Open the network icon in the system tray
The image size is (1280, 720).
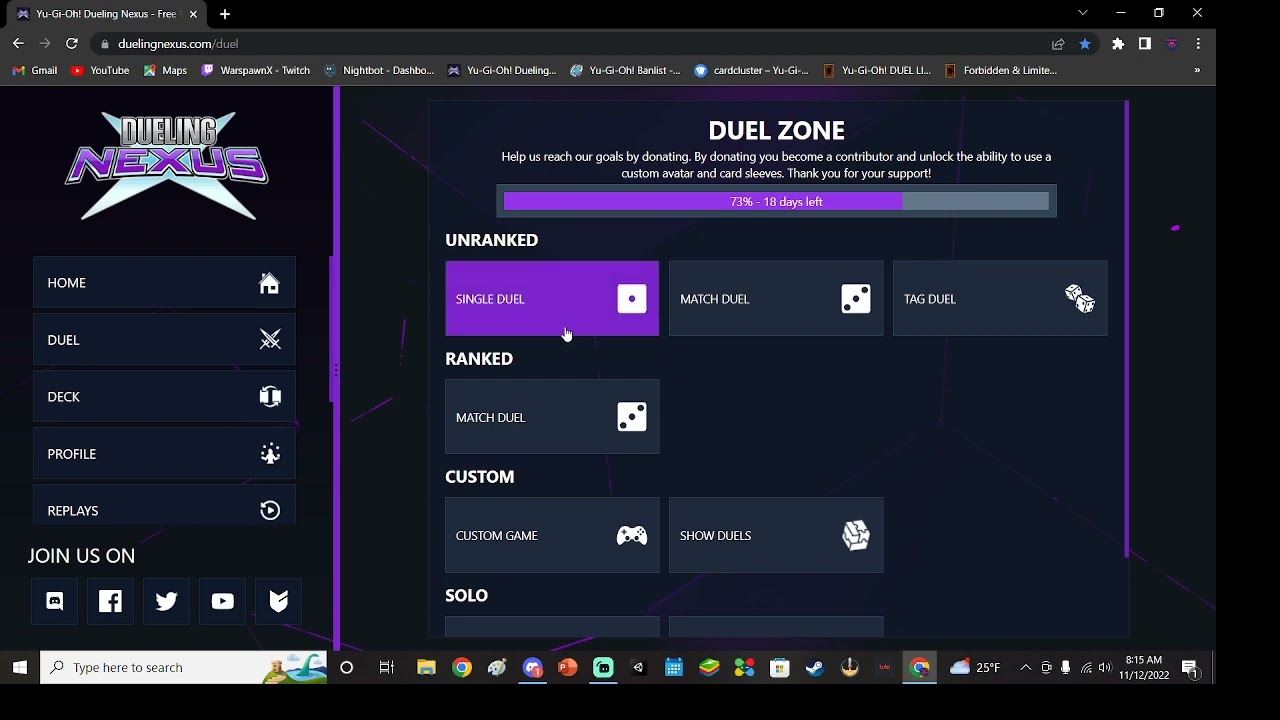1086,668
